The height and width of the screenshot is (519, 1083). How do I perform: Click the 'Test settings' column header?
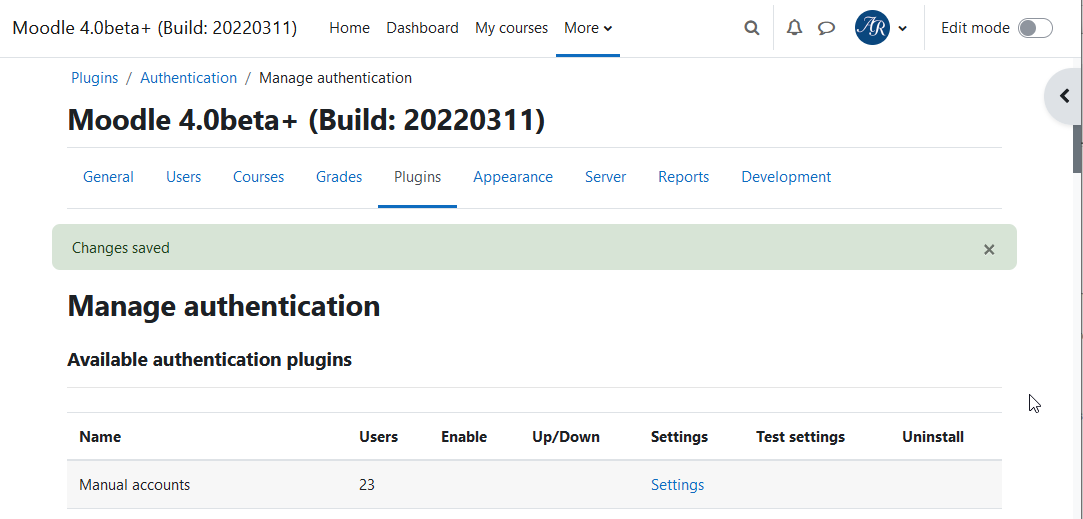coord(801,437)
